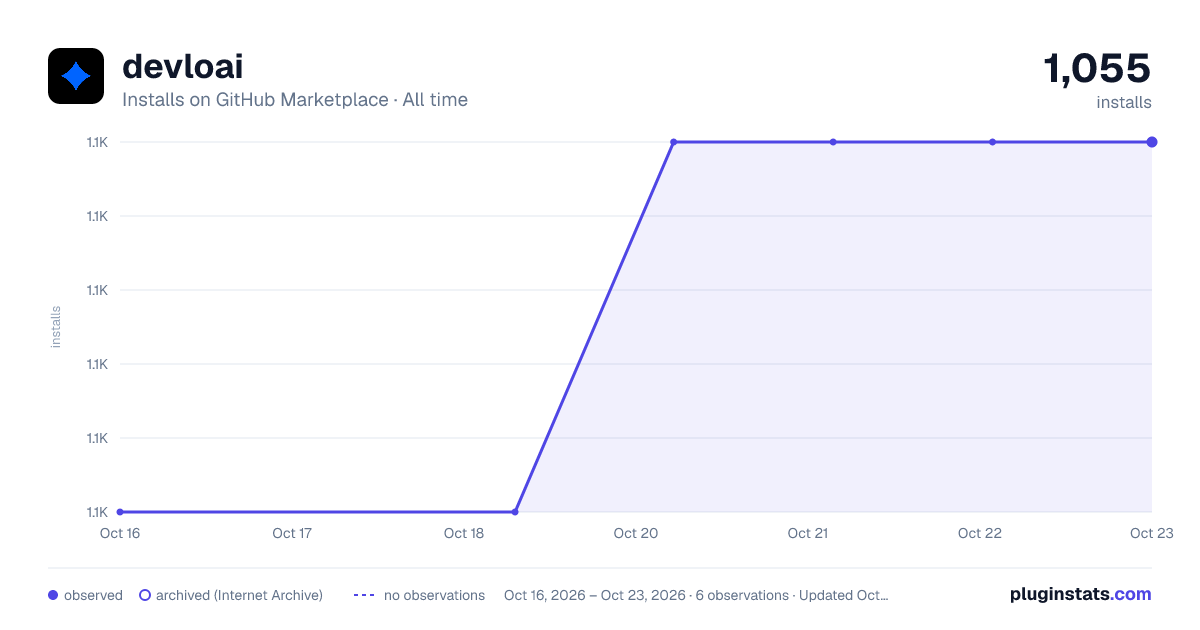Image resolution: width=1200 pixels, height=630 pixels.
Task: Click the 'no observations' legend label text
Action: (x=434, y=595)
